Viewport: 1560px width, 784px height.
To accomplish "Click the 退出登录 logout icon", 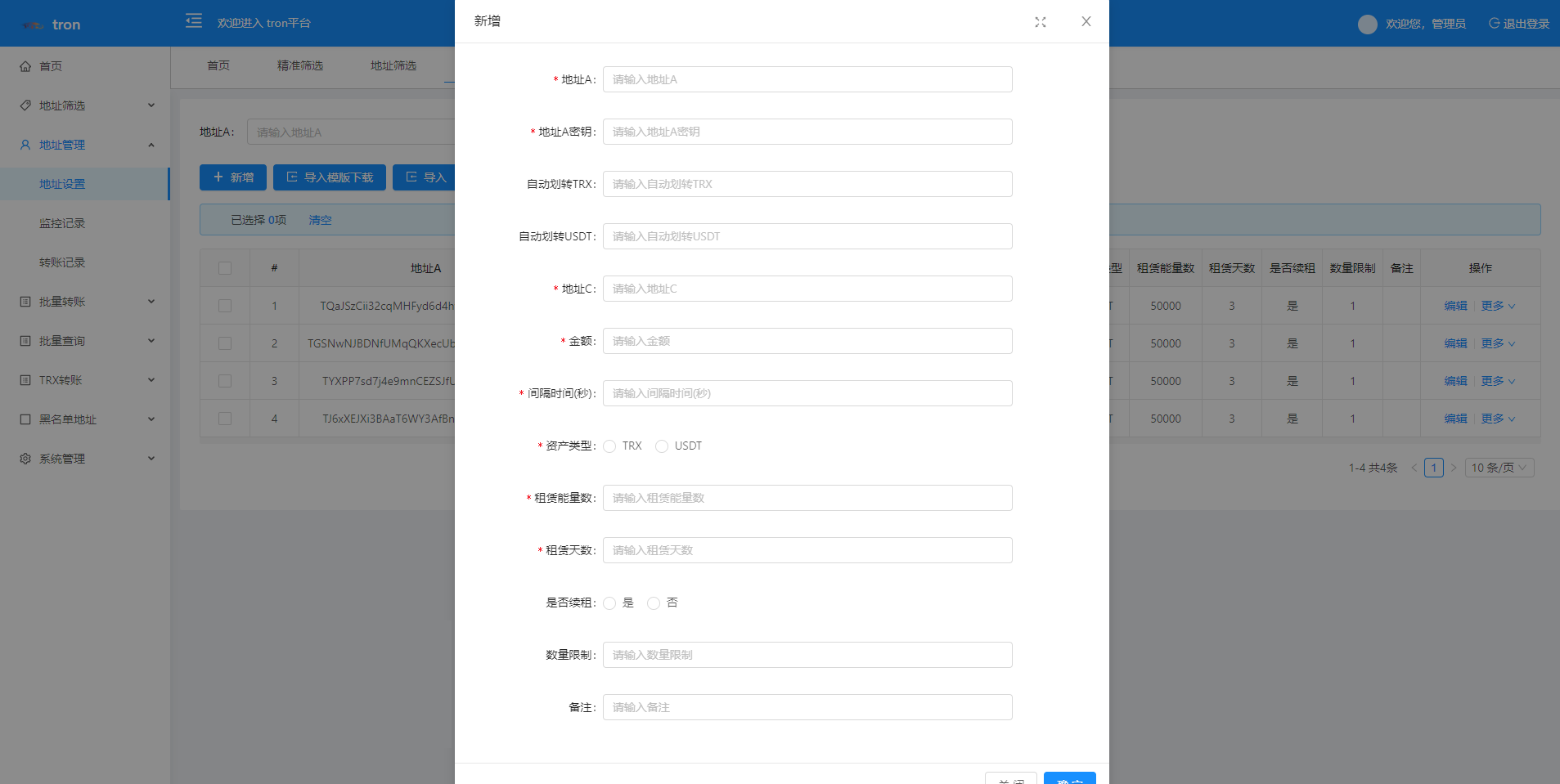I will click(1494, 24).
